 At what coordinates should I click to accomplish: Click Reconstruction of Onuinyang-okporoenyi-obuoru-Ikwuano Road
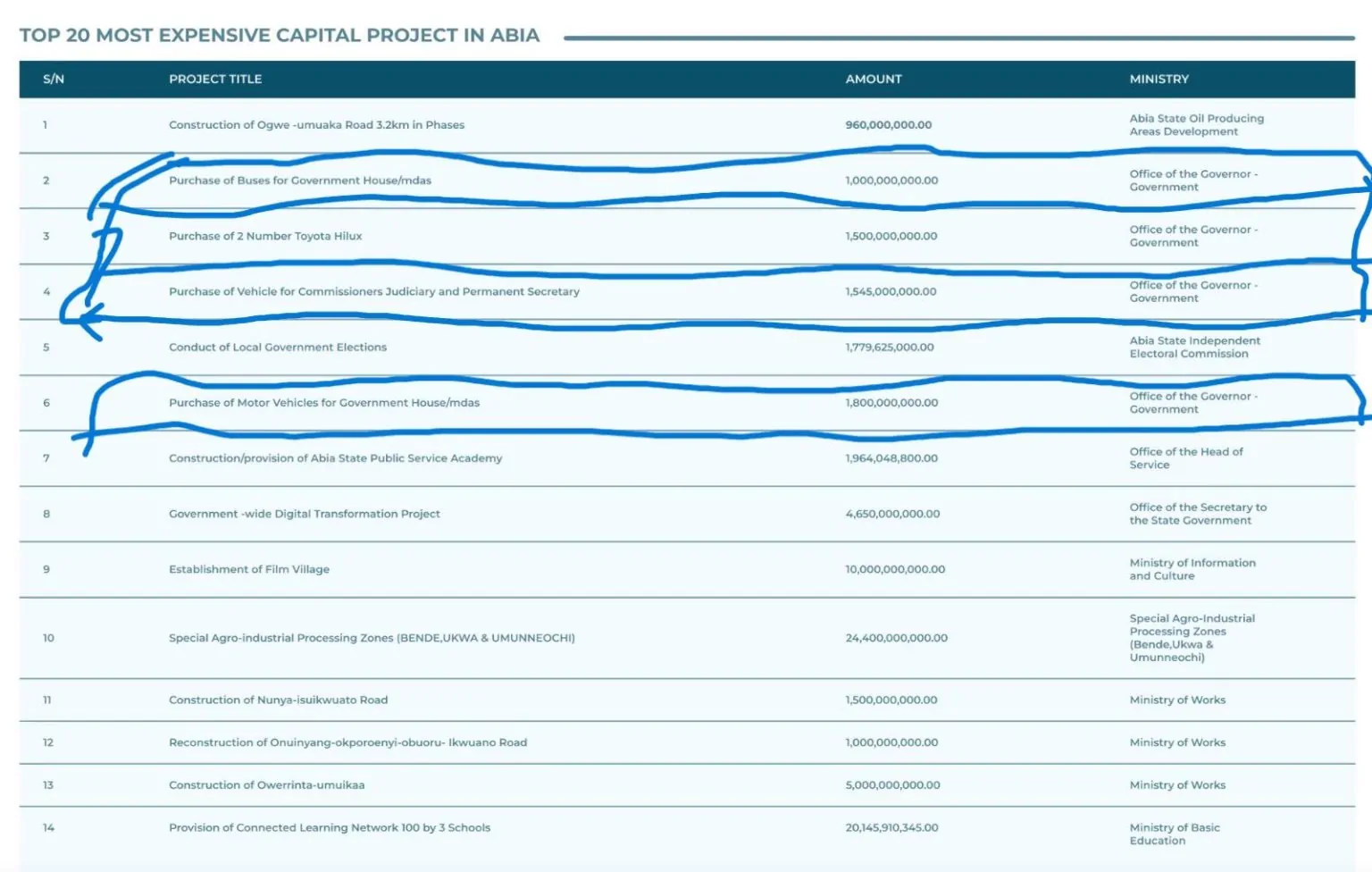[x=347, y=742]
